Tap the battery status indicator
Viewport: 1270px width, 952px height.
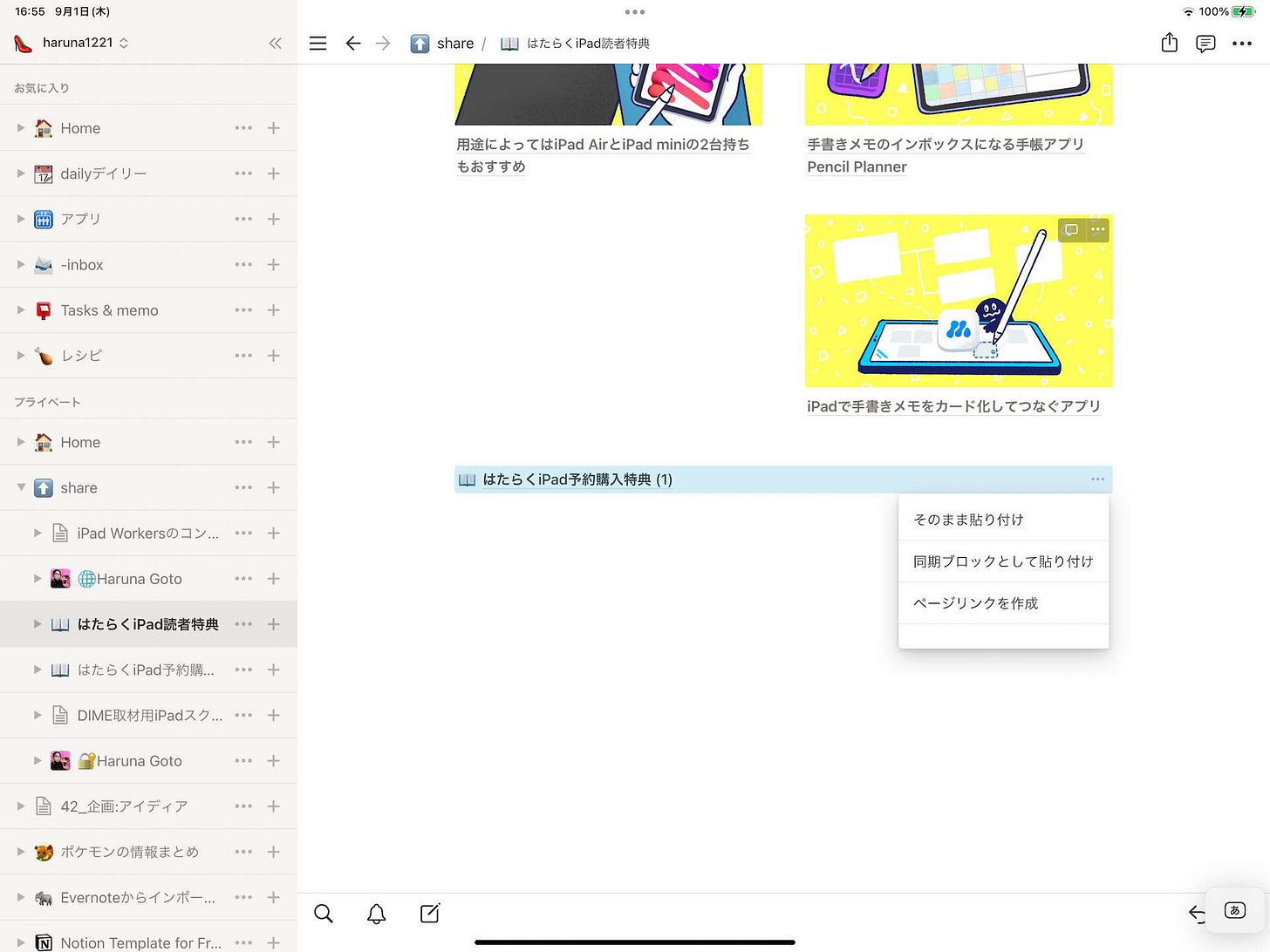click(1244, 11)
